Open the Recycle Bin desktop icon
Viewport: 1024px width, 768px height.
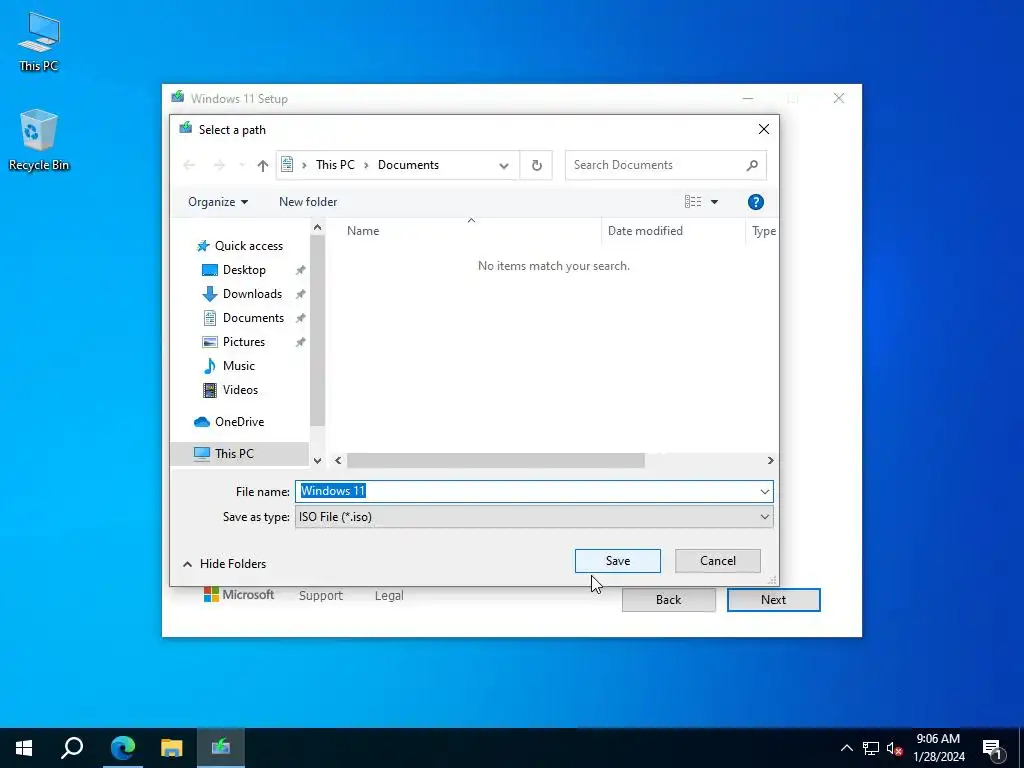click(x=39, y=140)
